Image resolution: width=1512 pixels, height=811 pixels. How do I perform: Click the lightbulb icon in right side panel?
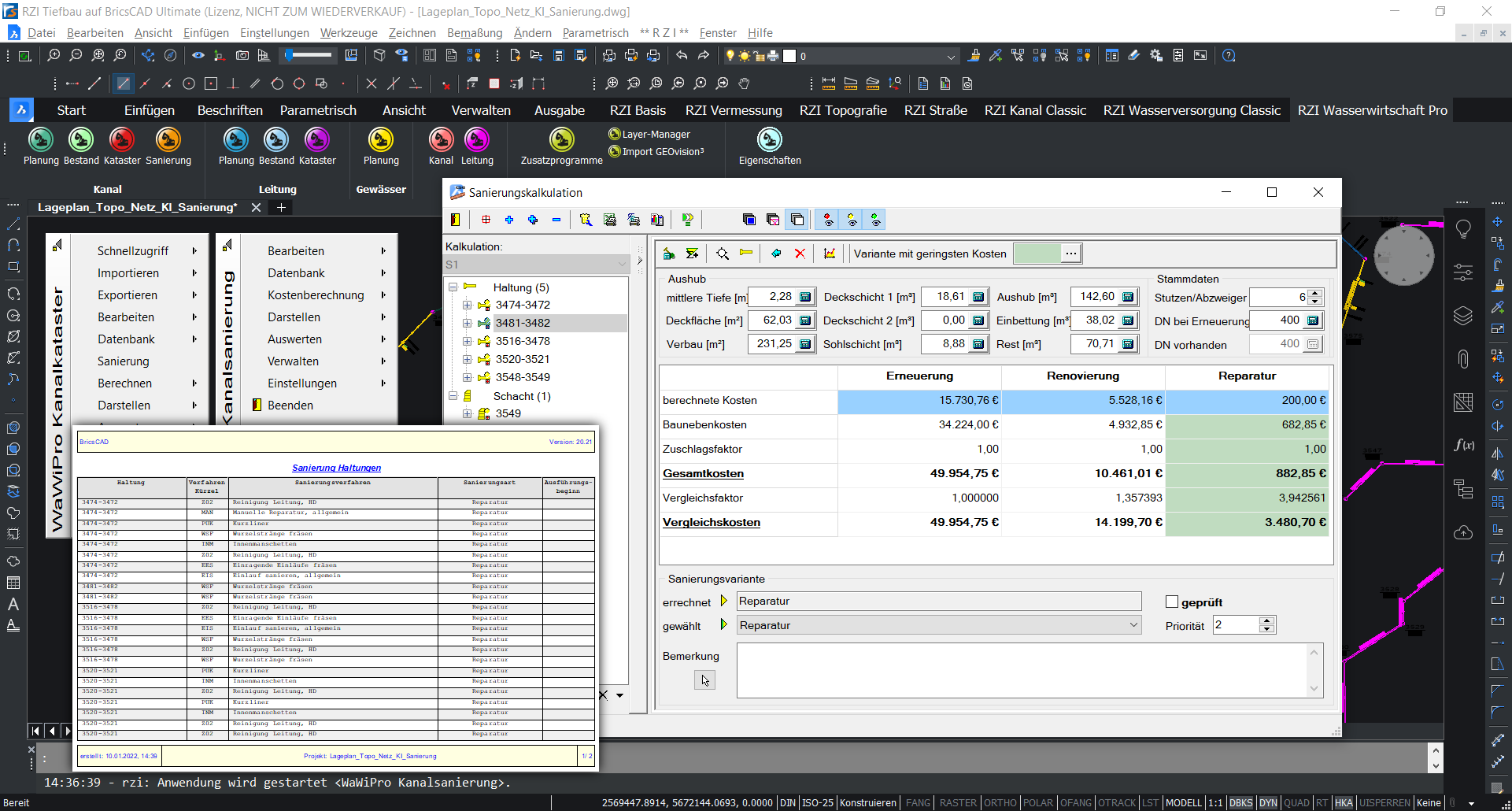point(1463,230)
